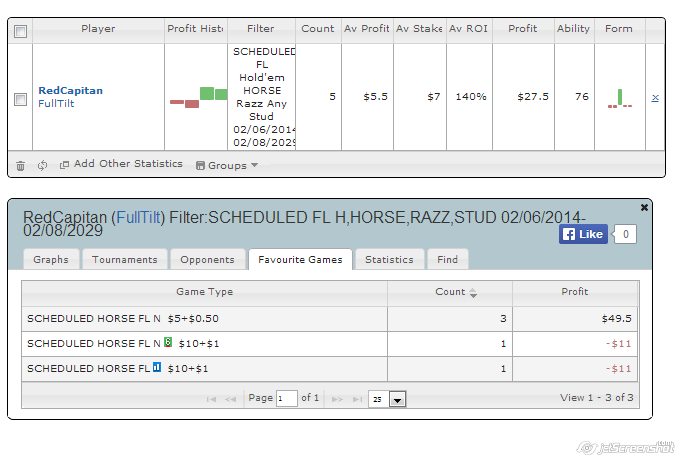The image size is (681, 460).
Task: Open the RedCapitan player link
Action: [x=70, y=91]
